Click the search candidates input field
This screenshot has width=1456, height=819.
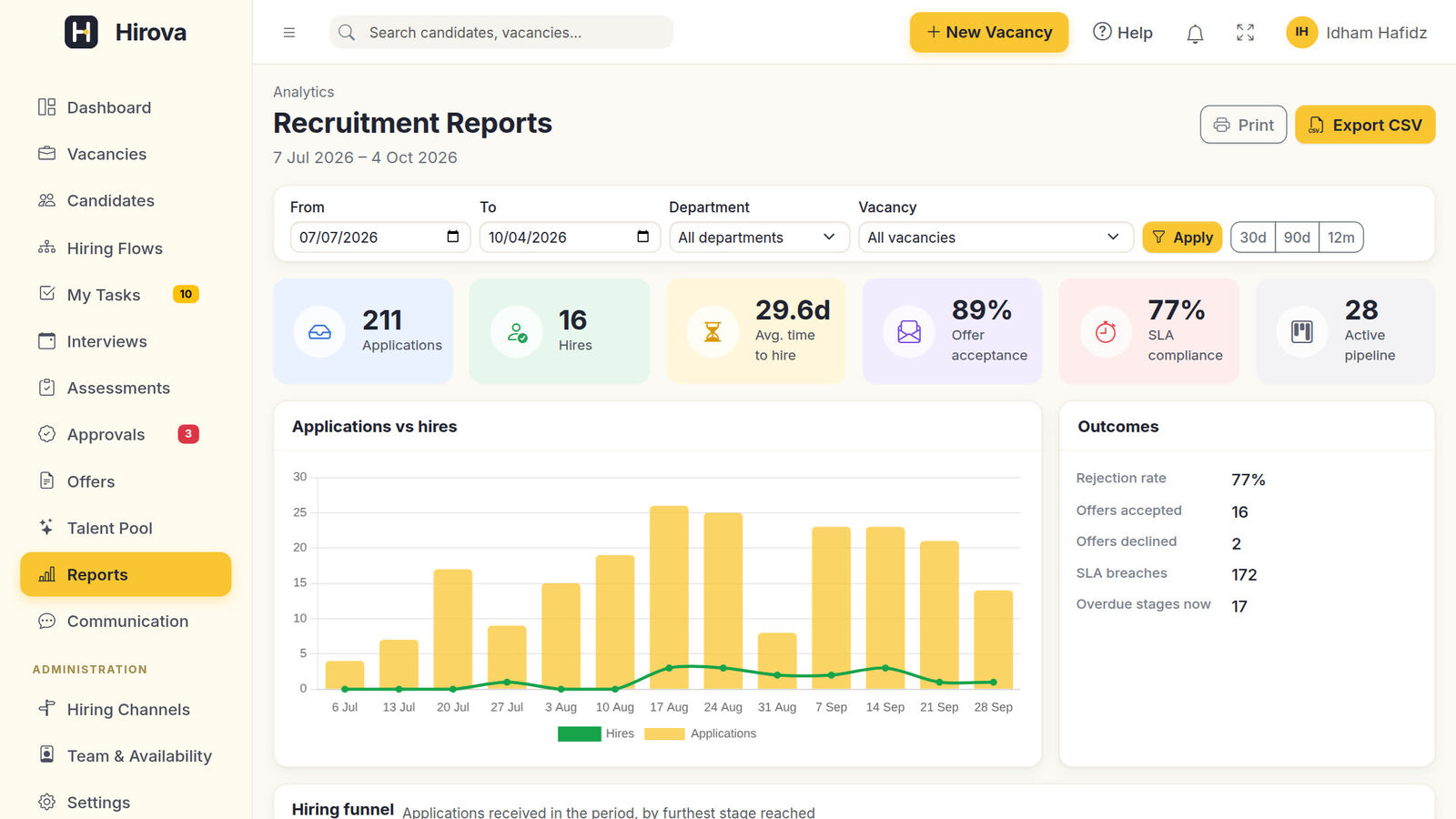point(501,32)
